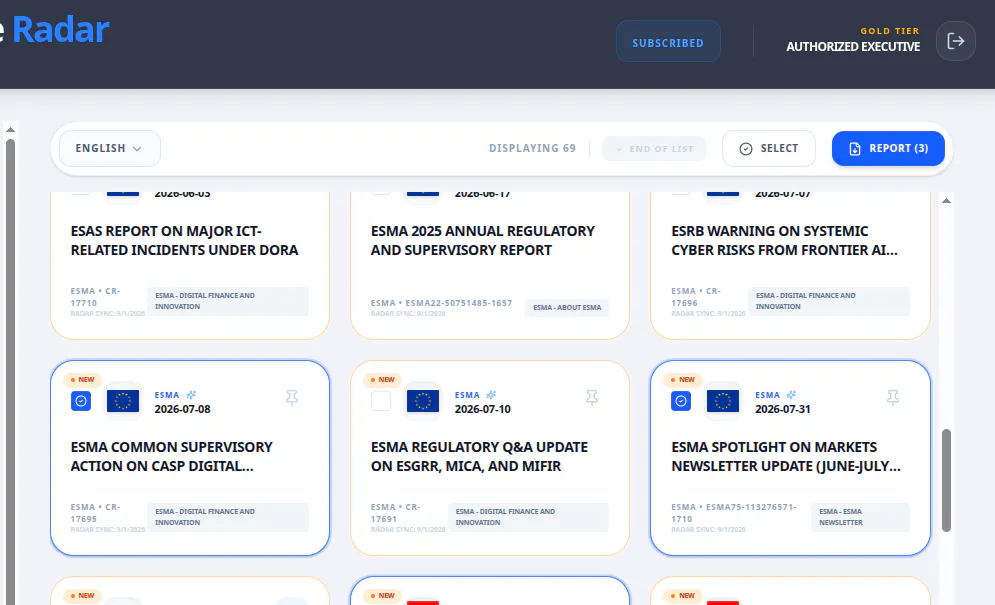
Task: Click the EU flag on the 2026-07-31 card
Action: coord(723,401)
